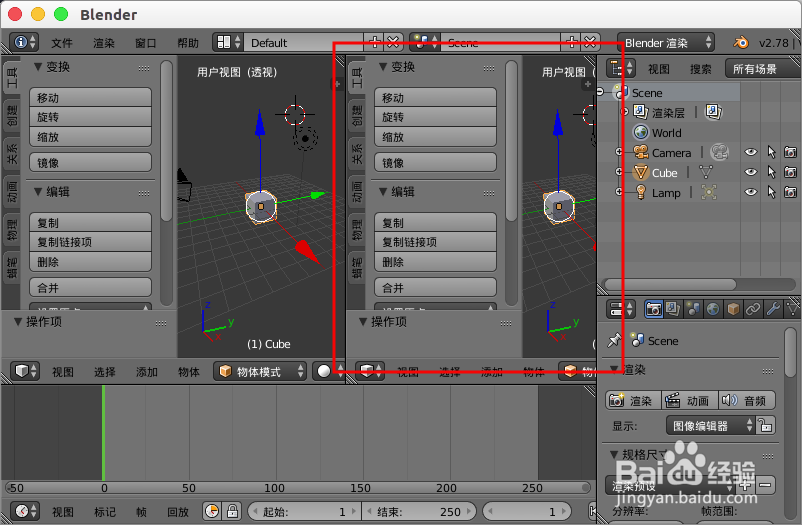802x525 pixels.
Task: Click the 音频 button in Properties
Action: (747, 400)
